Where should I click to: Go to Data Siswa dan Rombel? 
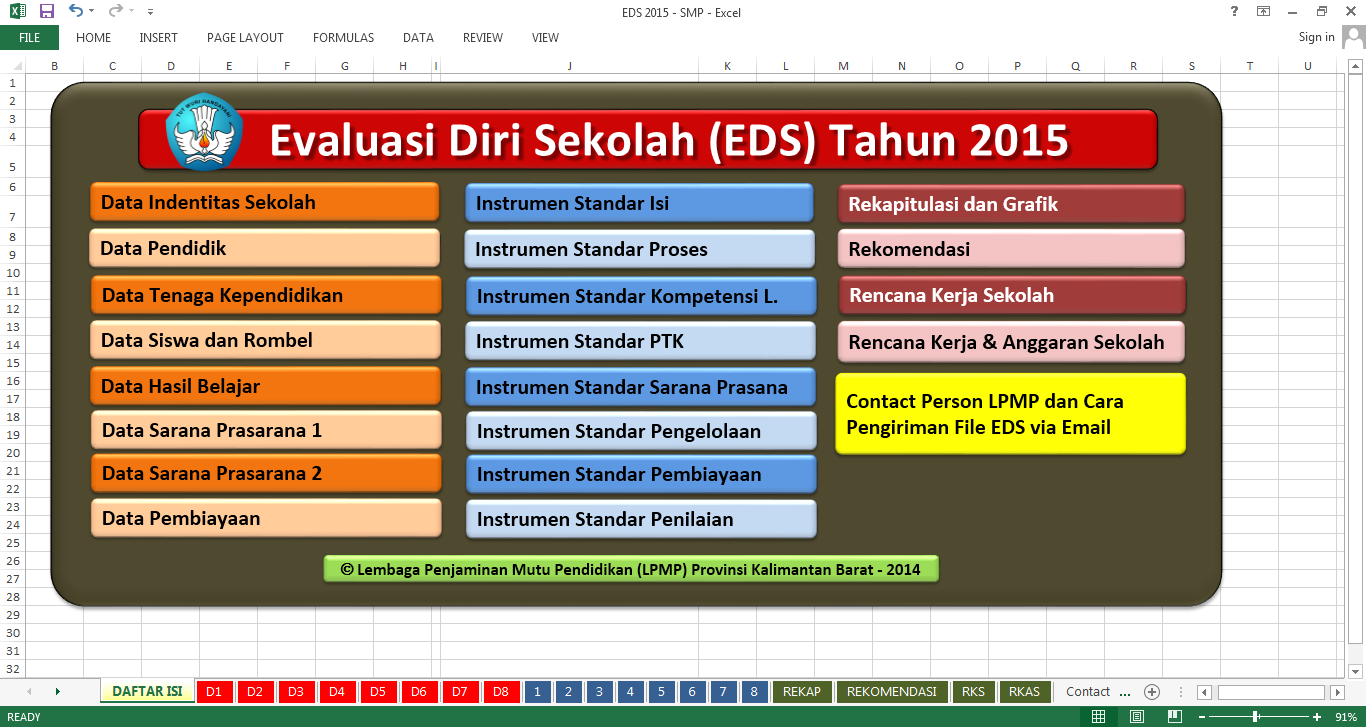pos(265,340)
